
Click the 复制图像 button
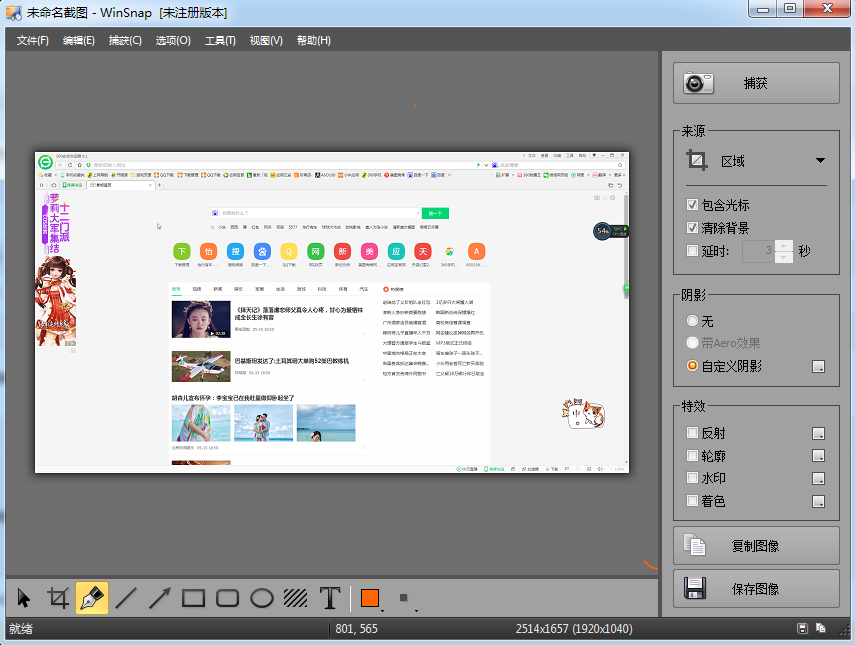[756, 546]
